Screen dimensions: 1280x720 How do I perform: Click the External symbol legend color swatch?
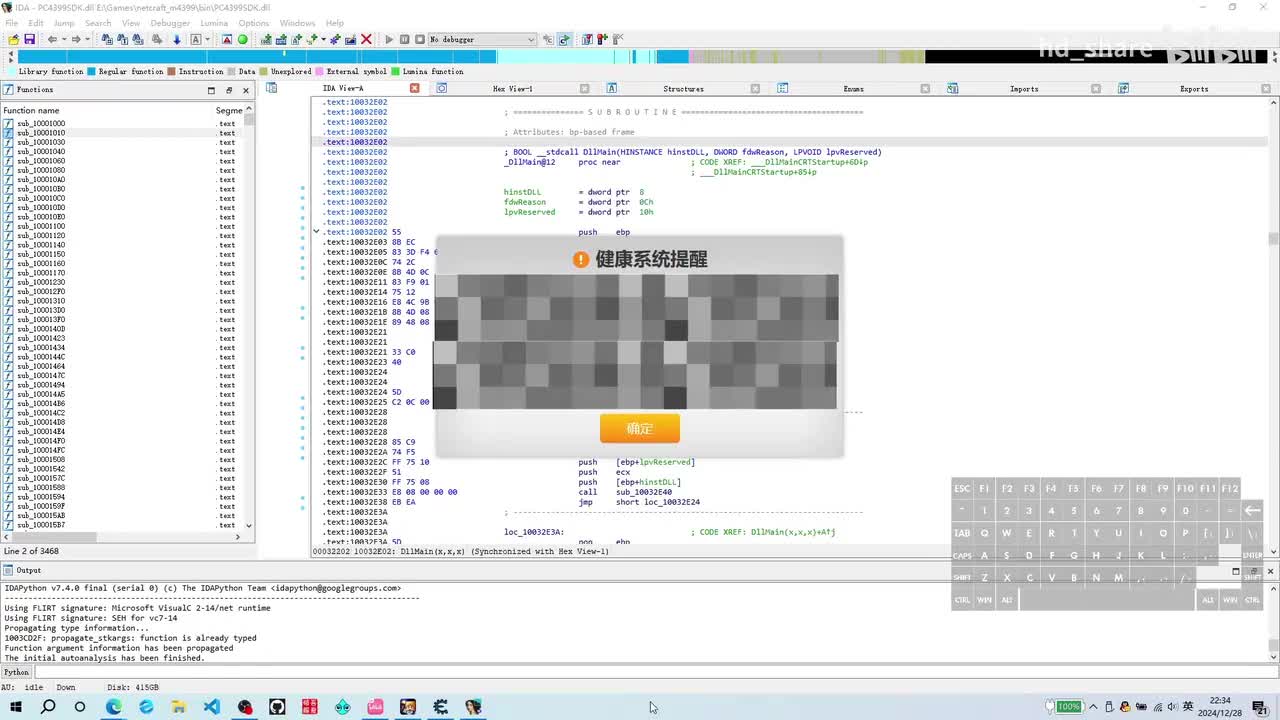click(319, 72)
